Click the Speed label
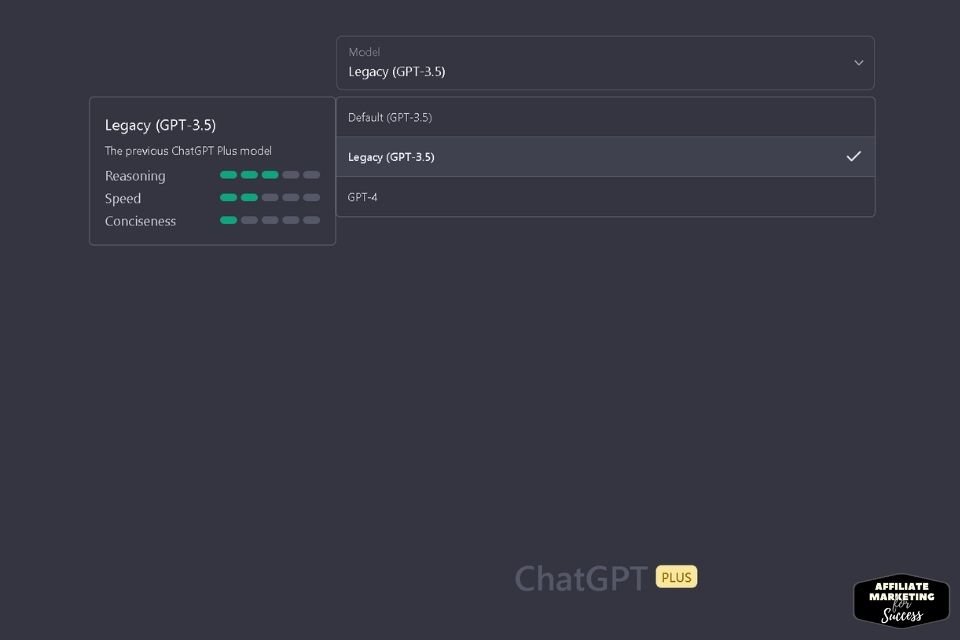960x640 pixels. pos(122,198)
